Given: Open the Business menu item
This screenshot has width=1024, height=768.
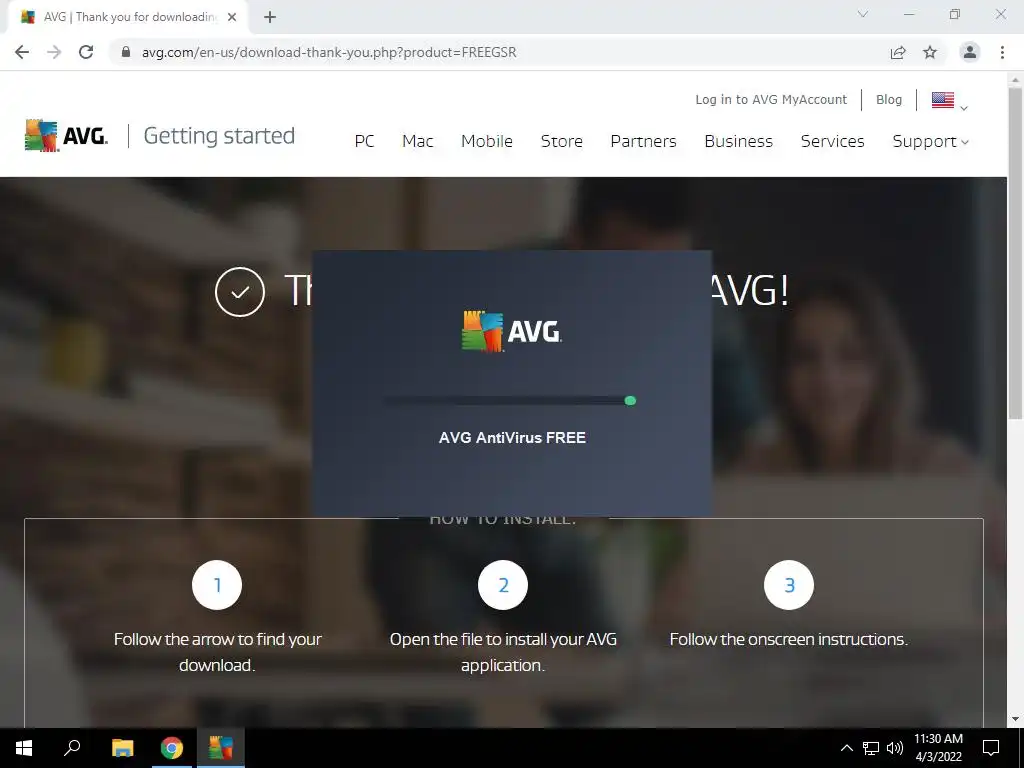Looking at the screenshot, I should tap(739, 141).
